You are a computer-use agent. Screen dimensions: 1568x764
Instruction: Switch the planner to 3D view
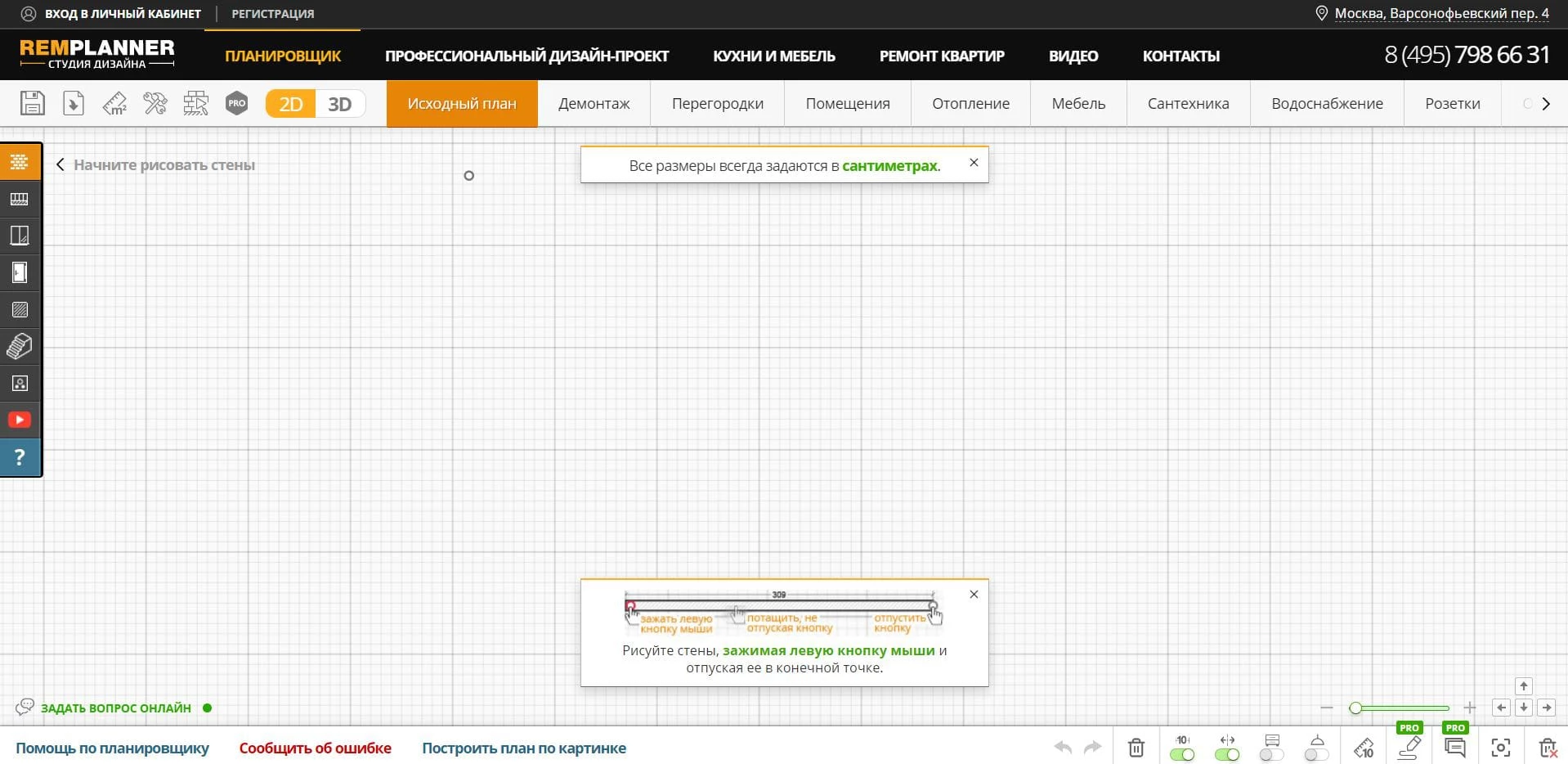click(340, 103)
